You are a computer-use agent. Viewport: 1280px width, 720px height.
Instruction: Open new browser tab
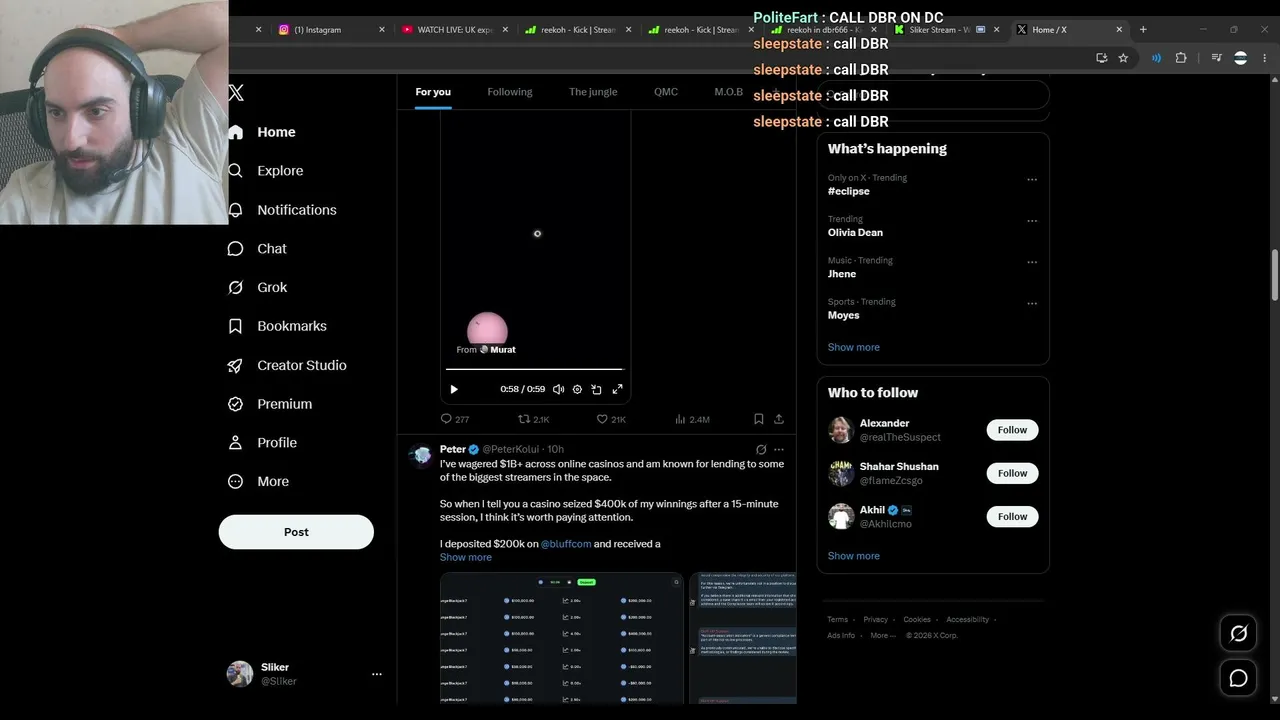[x=1143, y=29]
